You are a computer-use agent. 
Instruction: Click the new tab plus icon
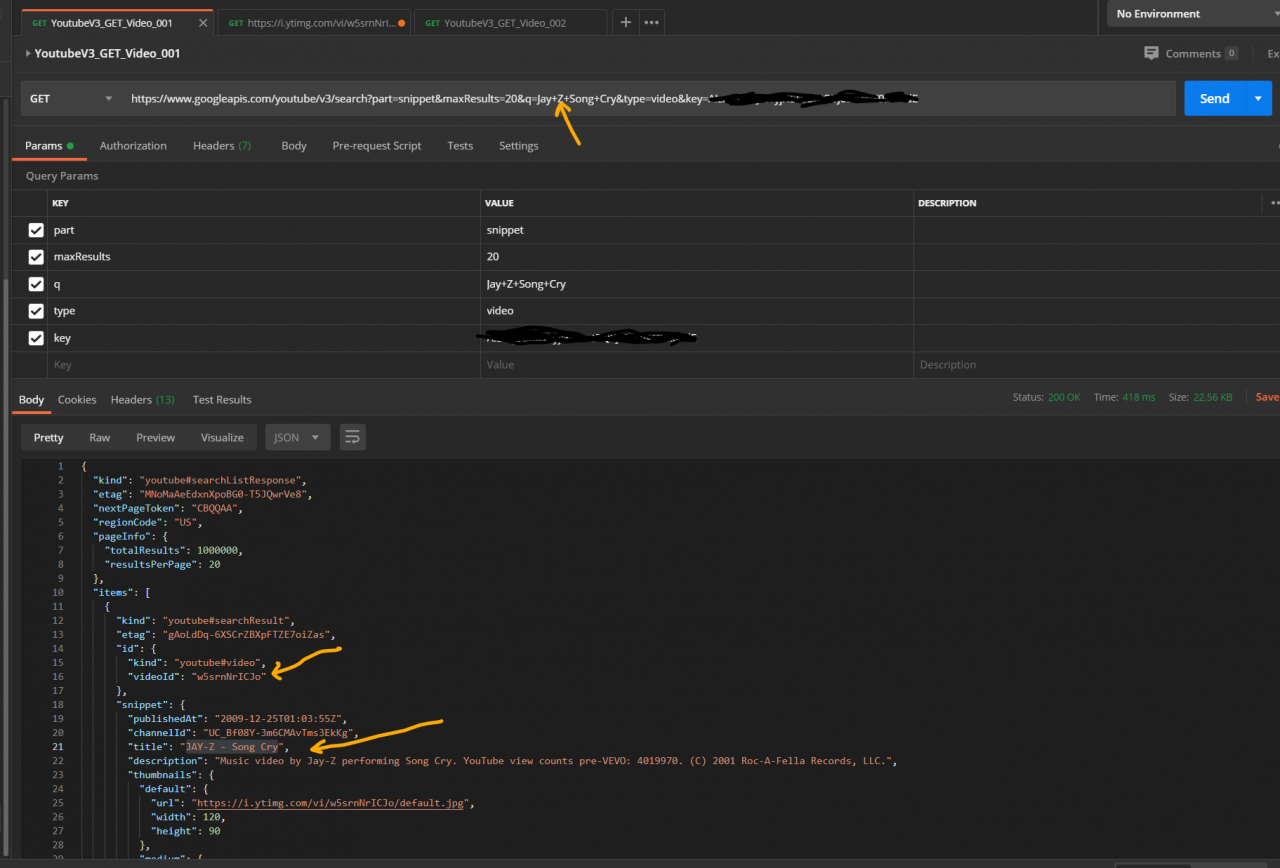click(x=626, y=22)
